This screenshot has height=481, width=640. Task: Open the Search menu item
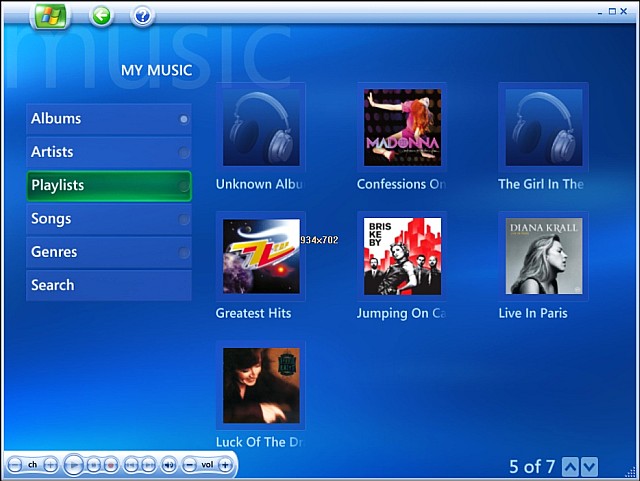109,285
